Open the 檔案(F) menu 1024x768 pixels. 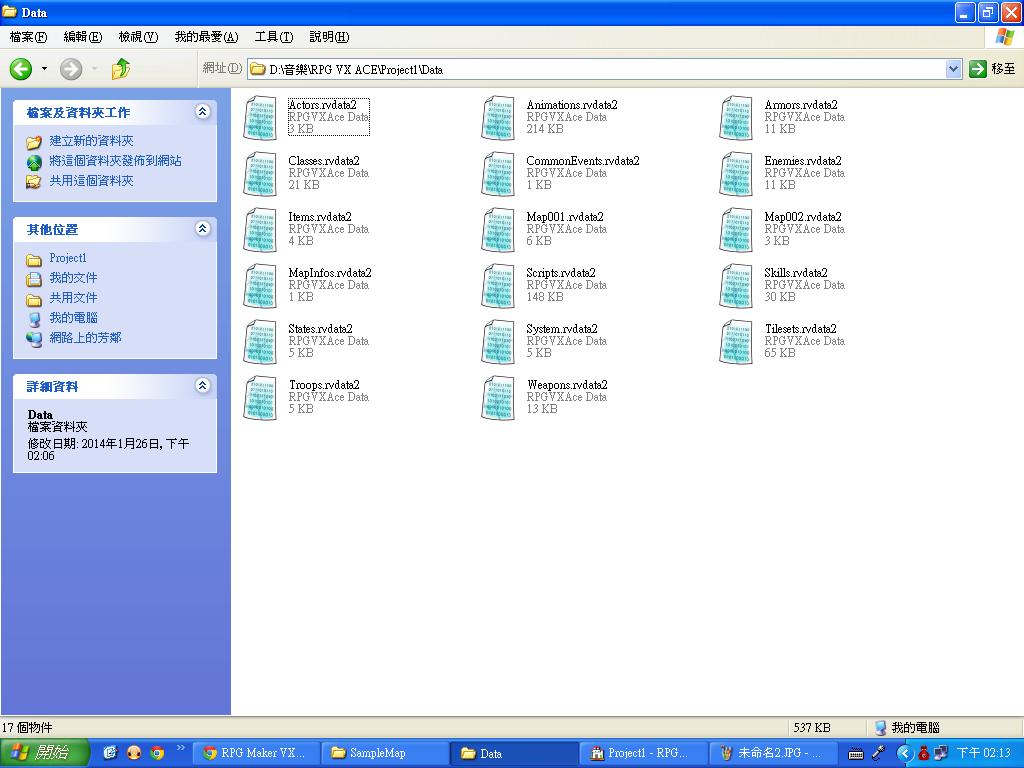click(29, 37)
